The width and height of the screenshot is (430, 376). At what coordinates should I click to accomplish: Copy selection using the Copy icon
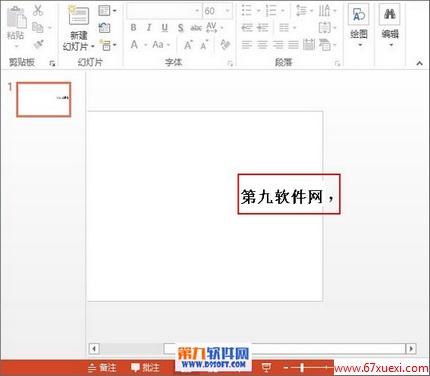(38, 27)
